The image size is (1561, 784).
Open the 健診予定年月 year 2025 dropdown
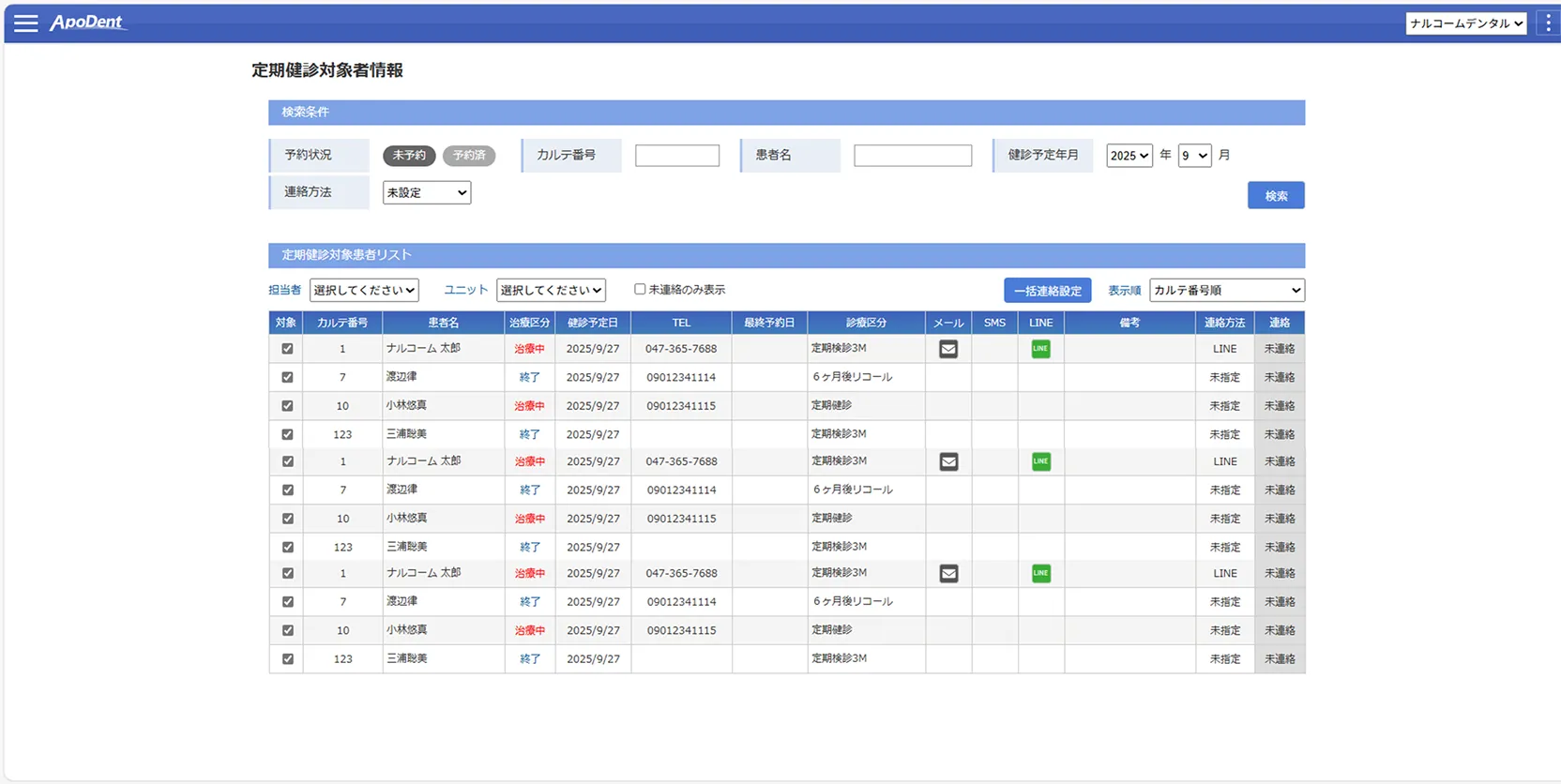(1129, 156)
